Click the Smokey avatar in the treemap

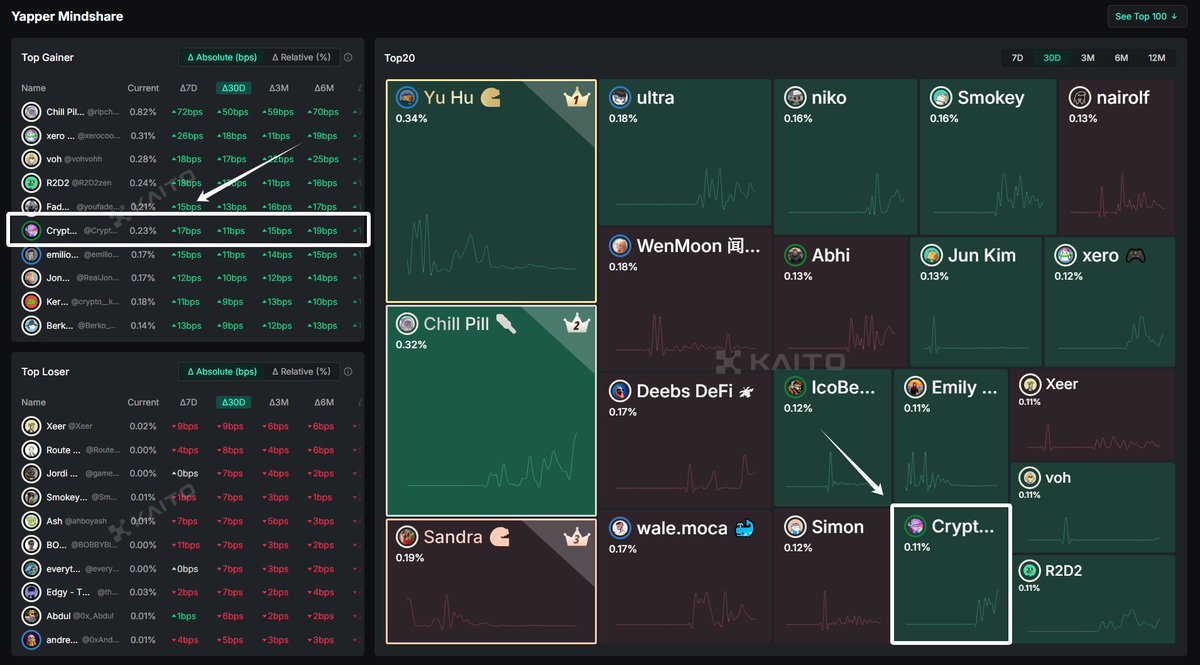pyautogui.click(x=940, y=97)
